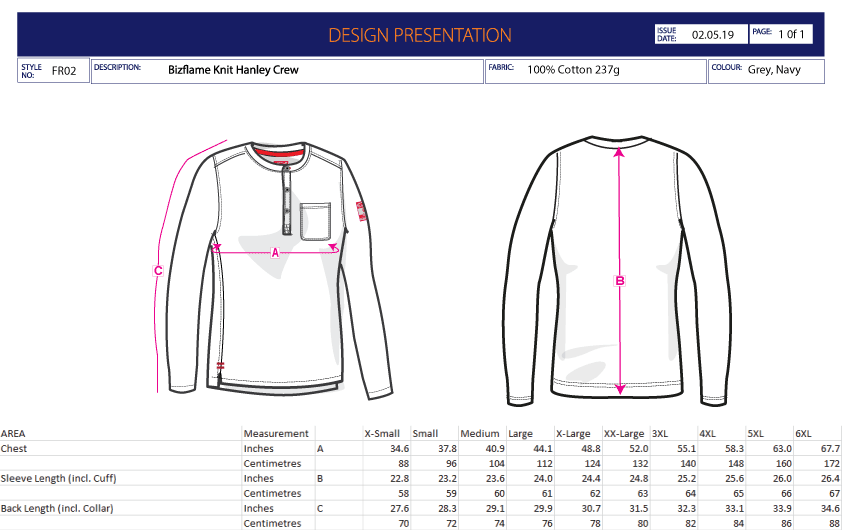Click chest X-Small inches value 34.6
Viewport: 842px width, 530px height.
pos(400,448)
